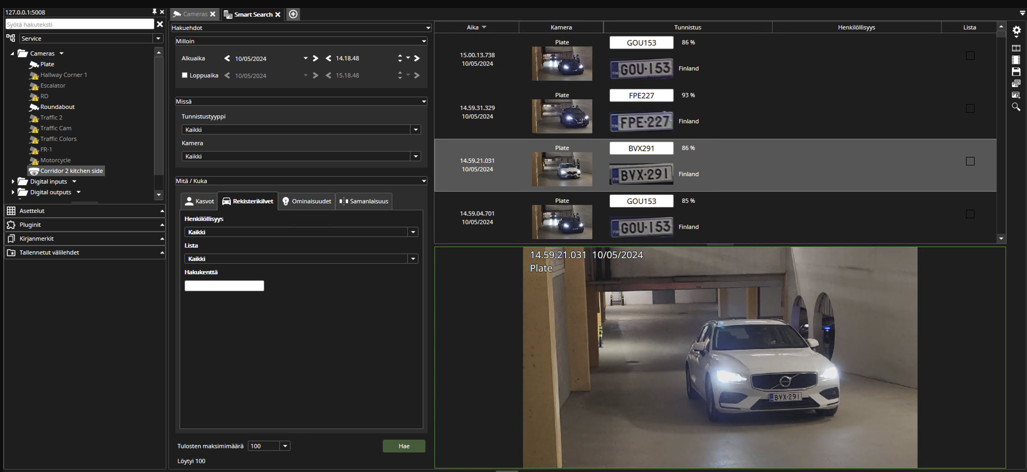The image size is (1027, 472).
Task: Open the Rekisterikilvet tab
Action: coord(248,201)
